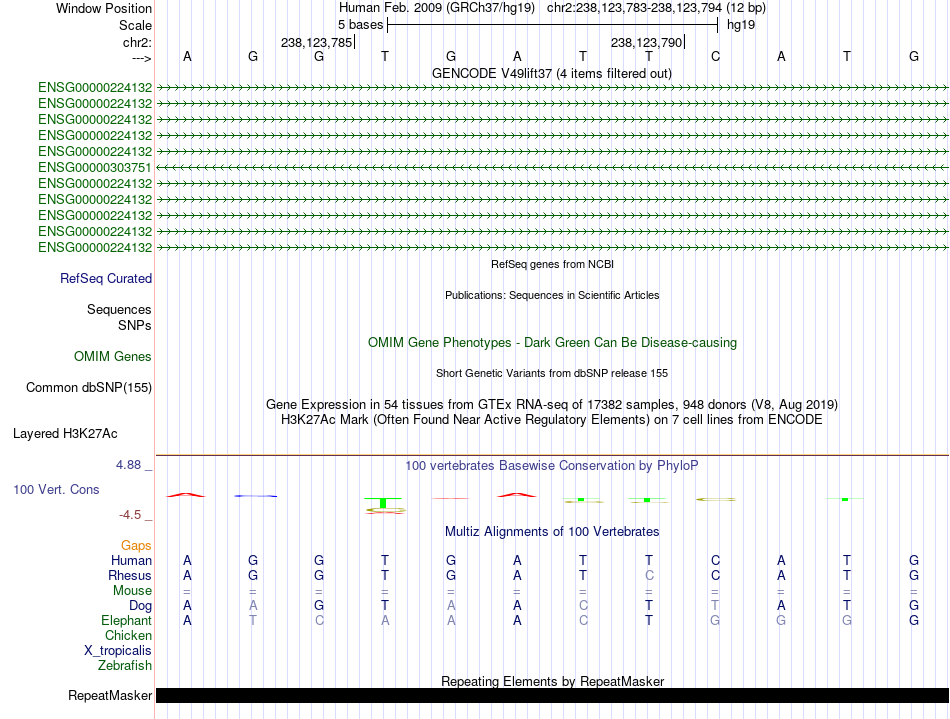Viewport: 950px width, 719px height.
Task: Open 'Publications: Sequences in Scientific Articles' title
Action: [x=552, y=295]
